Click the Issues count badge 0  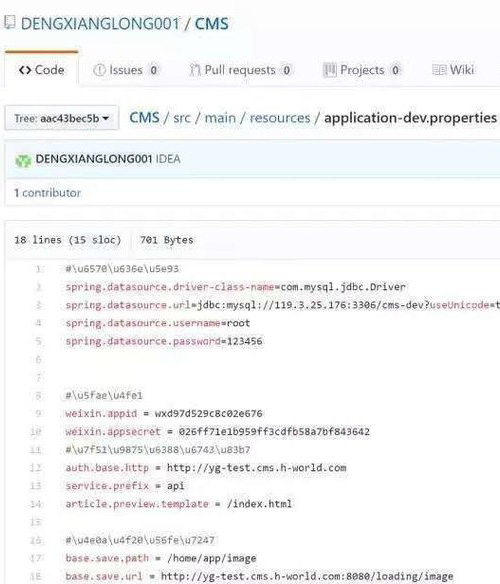pos(154,70)
